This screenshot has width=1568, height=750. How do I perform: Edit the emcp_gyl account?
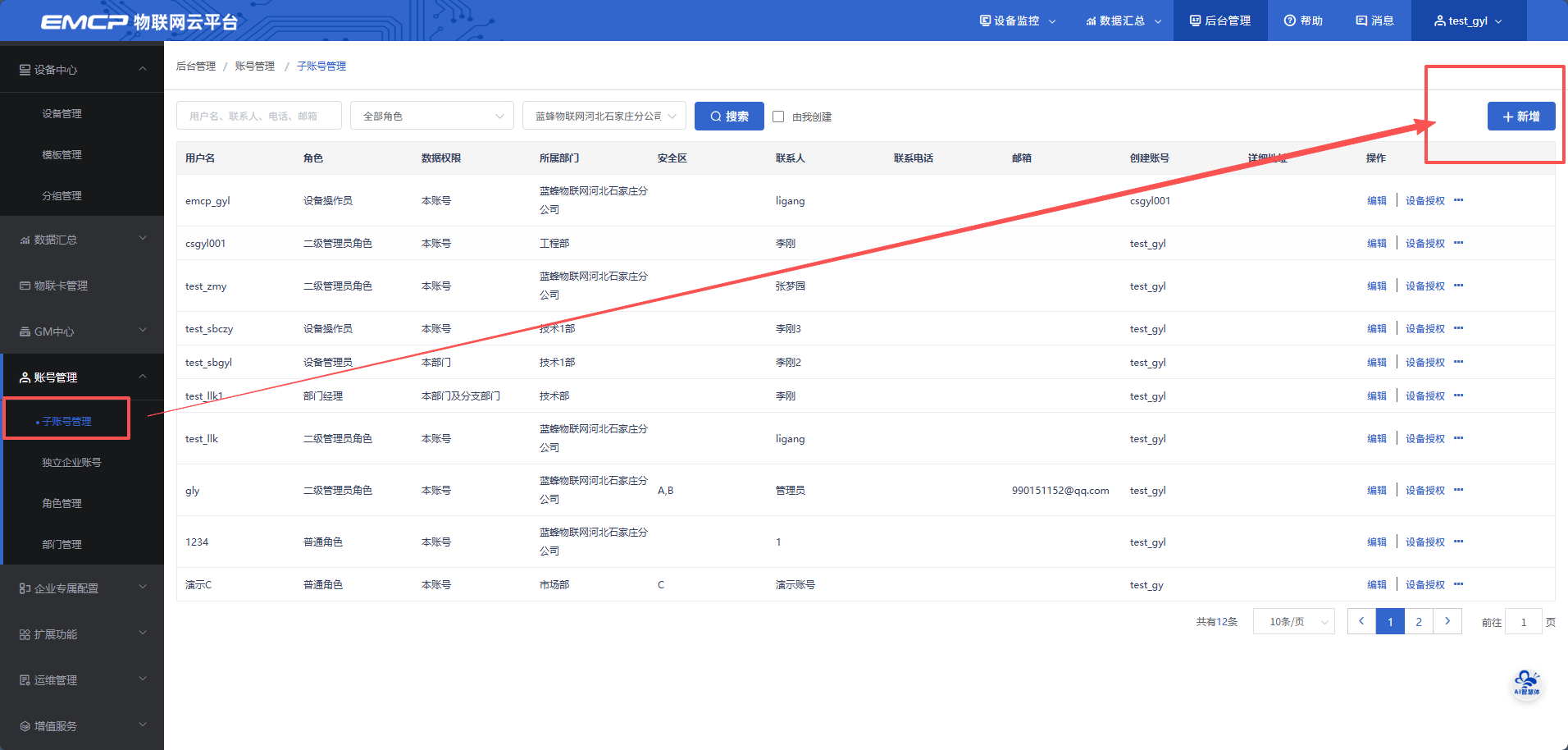pyautogui.click(x=1377, y=200)
